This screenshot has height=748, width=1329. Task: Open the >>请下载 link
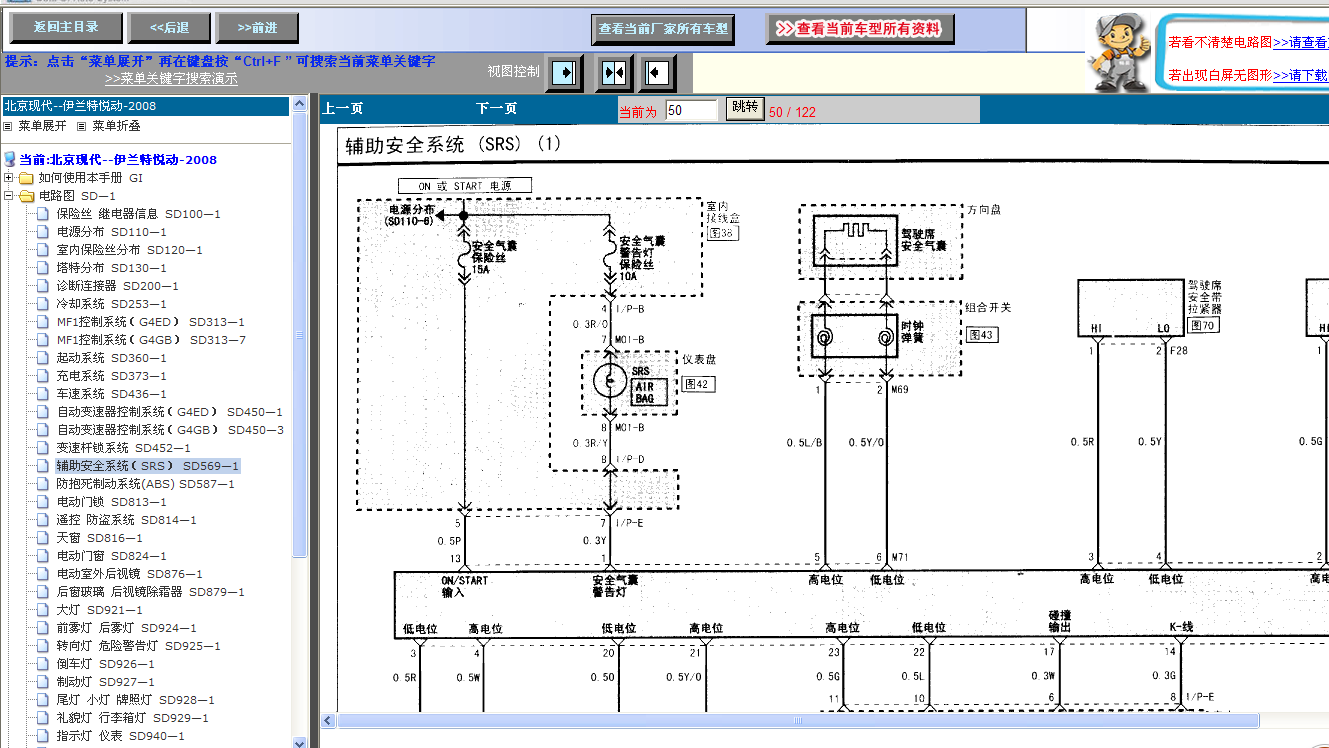pos(1300,75)
